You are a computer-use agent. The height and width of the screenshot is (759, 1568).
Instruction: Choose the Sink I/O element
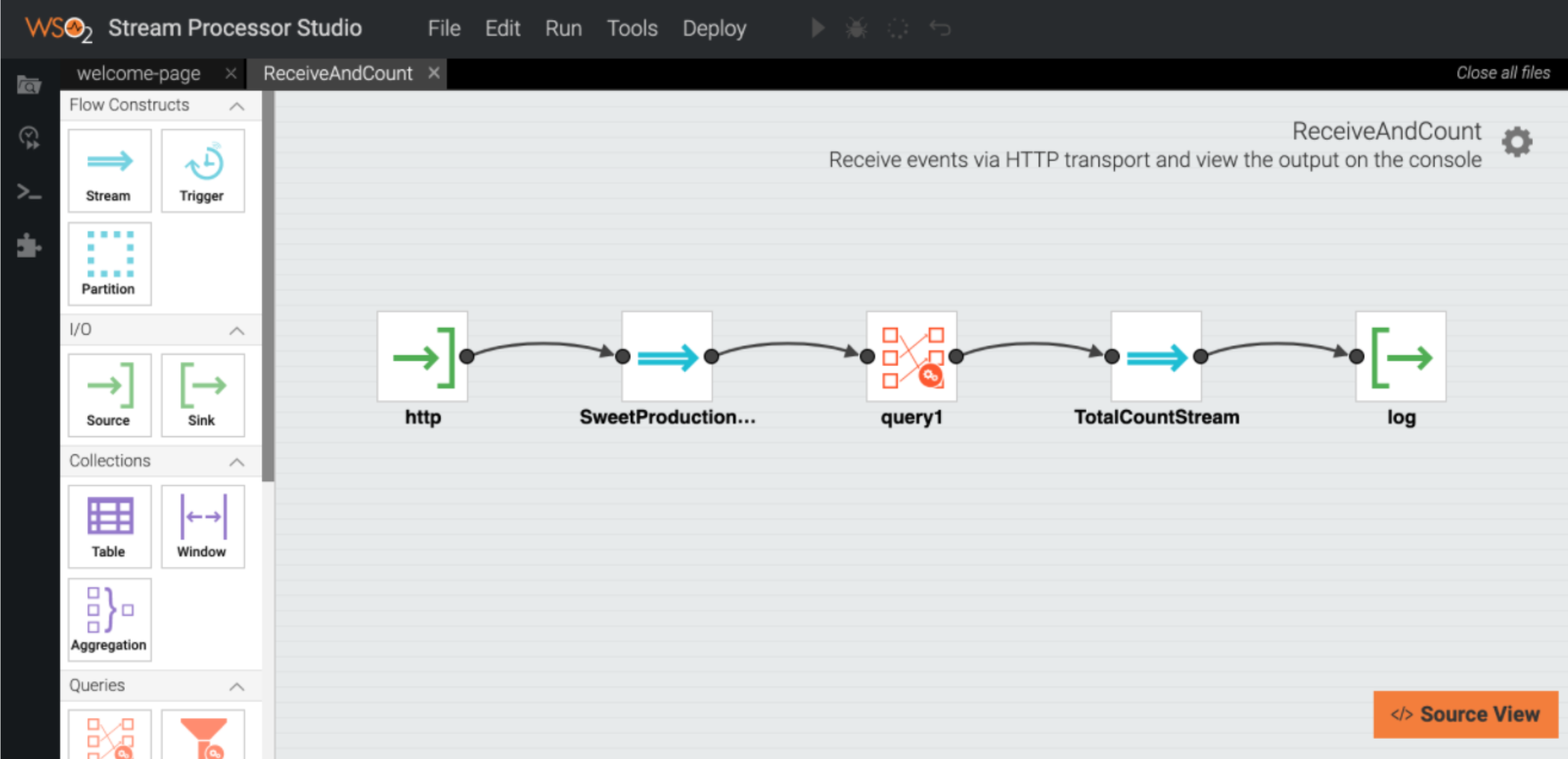point(203,394)
